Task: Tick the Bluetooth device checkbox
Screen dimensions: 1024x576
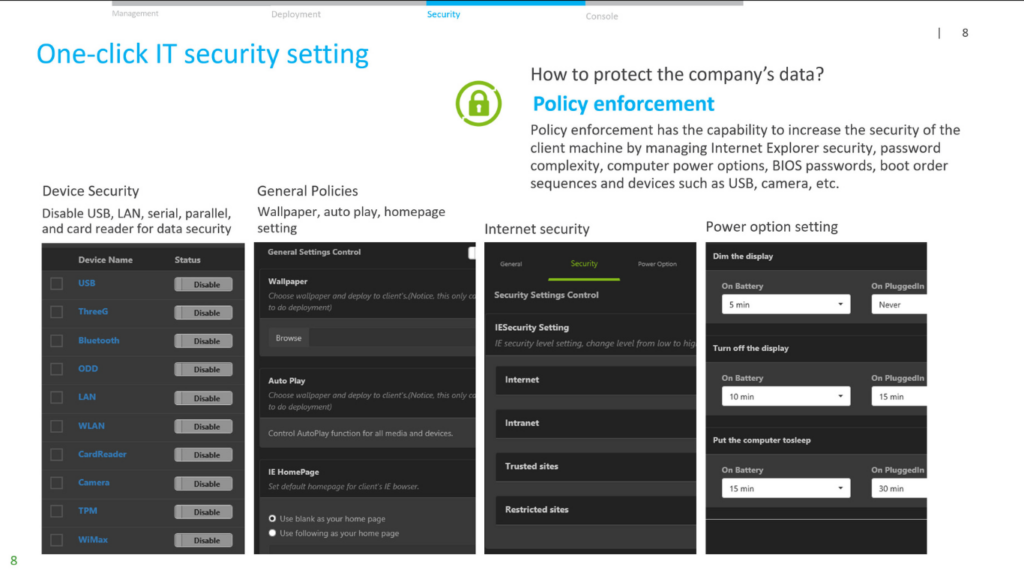Action: [57, 340]
